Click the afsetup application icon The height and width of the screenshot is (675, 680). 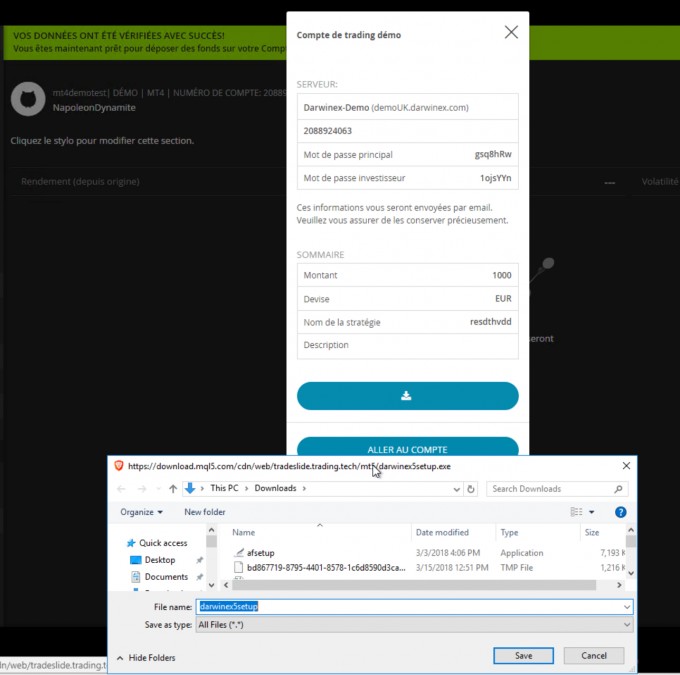tap(239, 552)
